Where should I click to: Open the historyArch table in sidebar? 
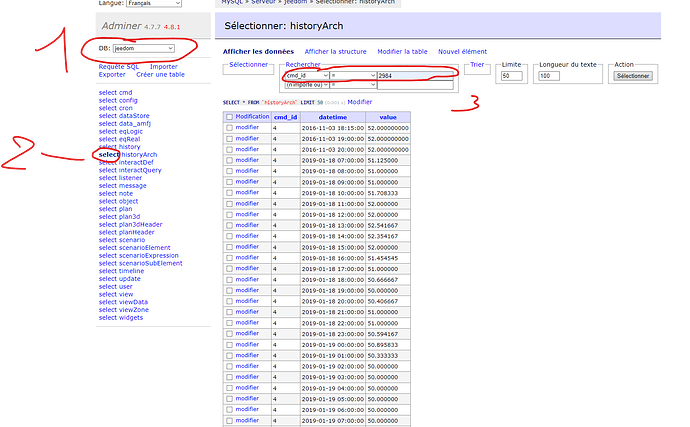click(x=139, y=155)
